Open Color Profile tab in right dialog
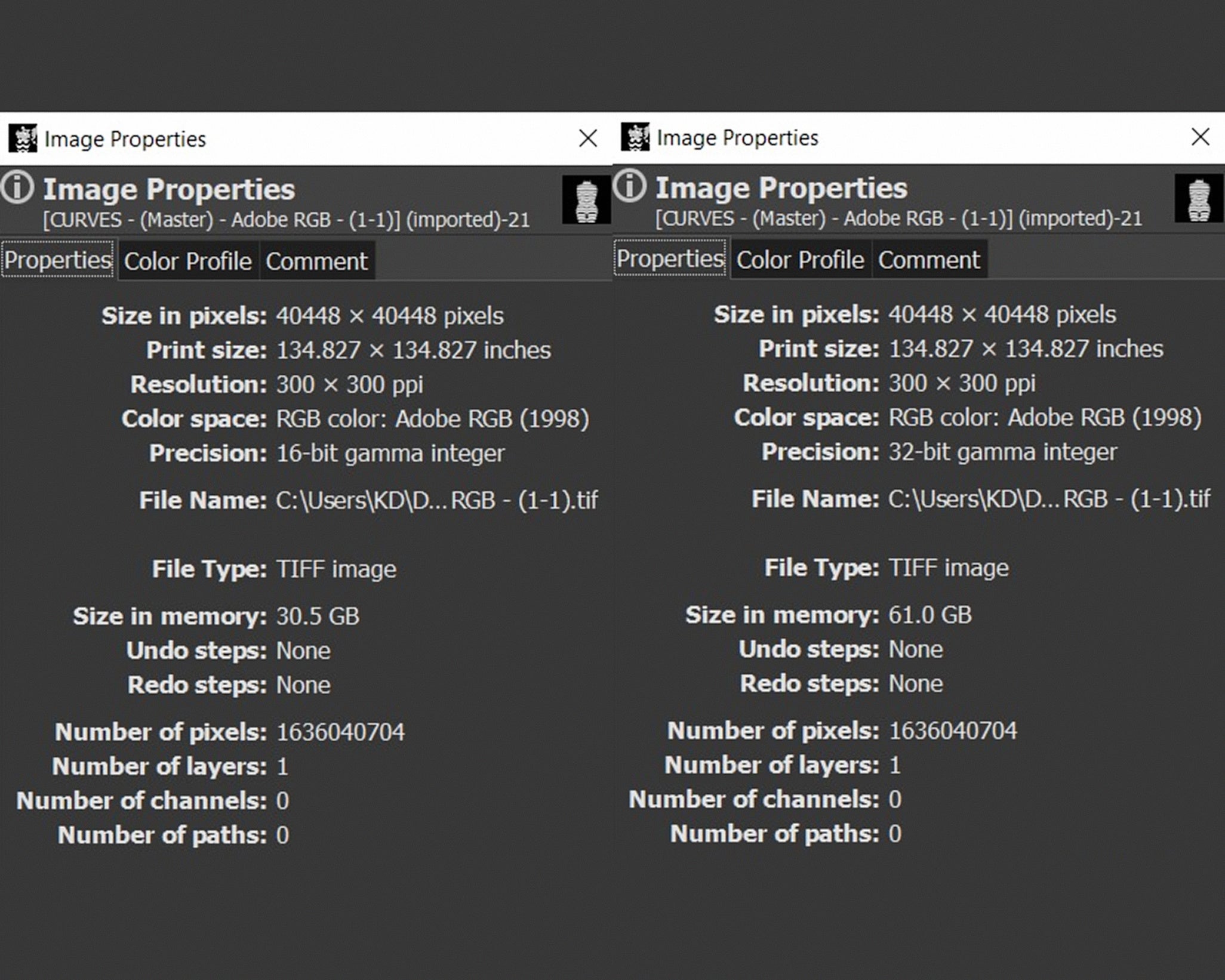This screenshot has height=980, width=1225. [x=800, y=260]
